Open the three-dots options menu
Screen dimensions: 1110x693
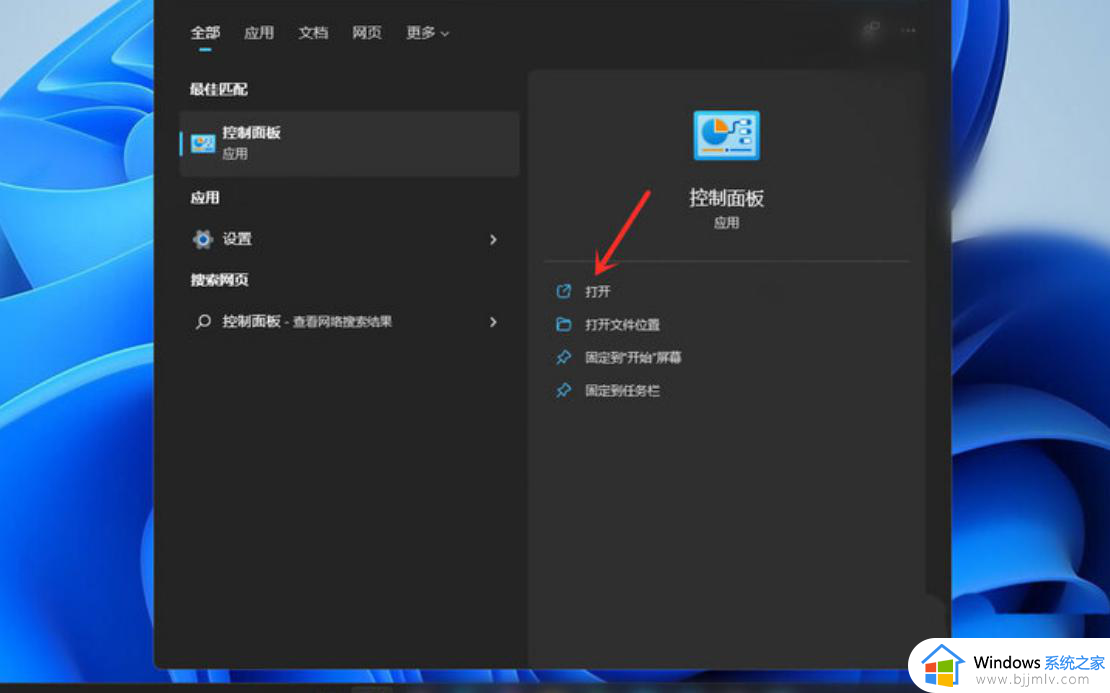pos(908,30)
